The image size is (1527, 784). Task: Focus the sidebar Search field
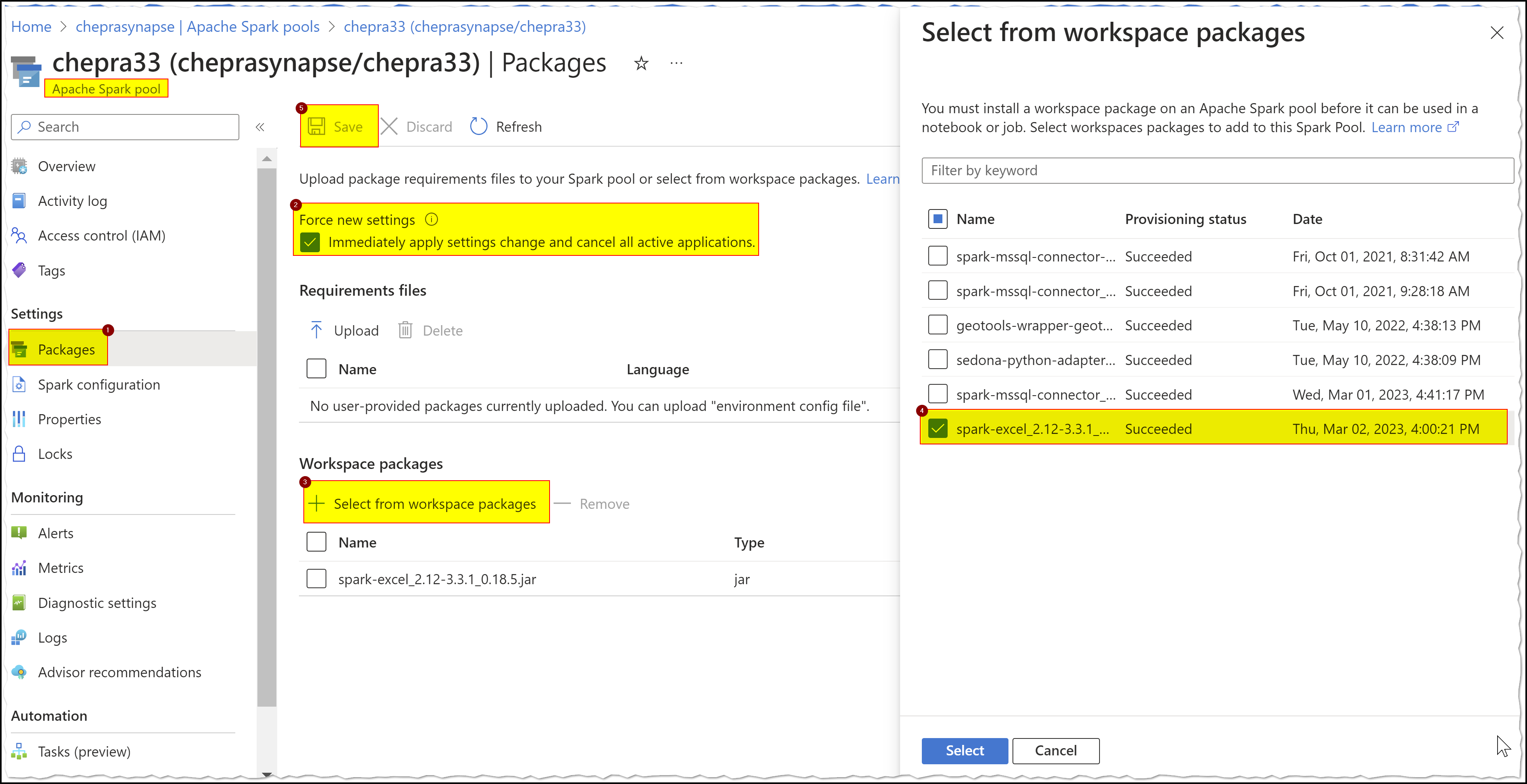125,127
